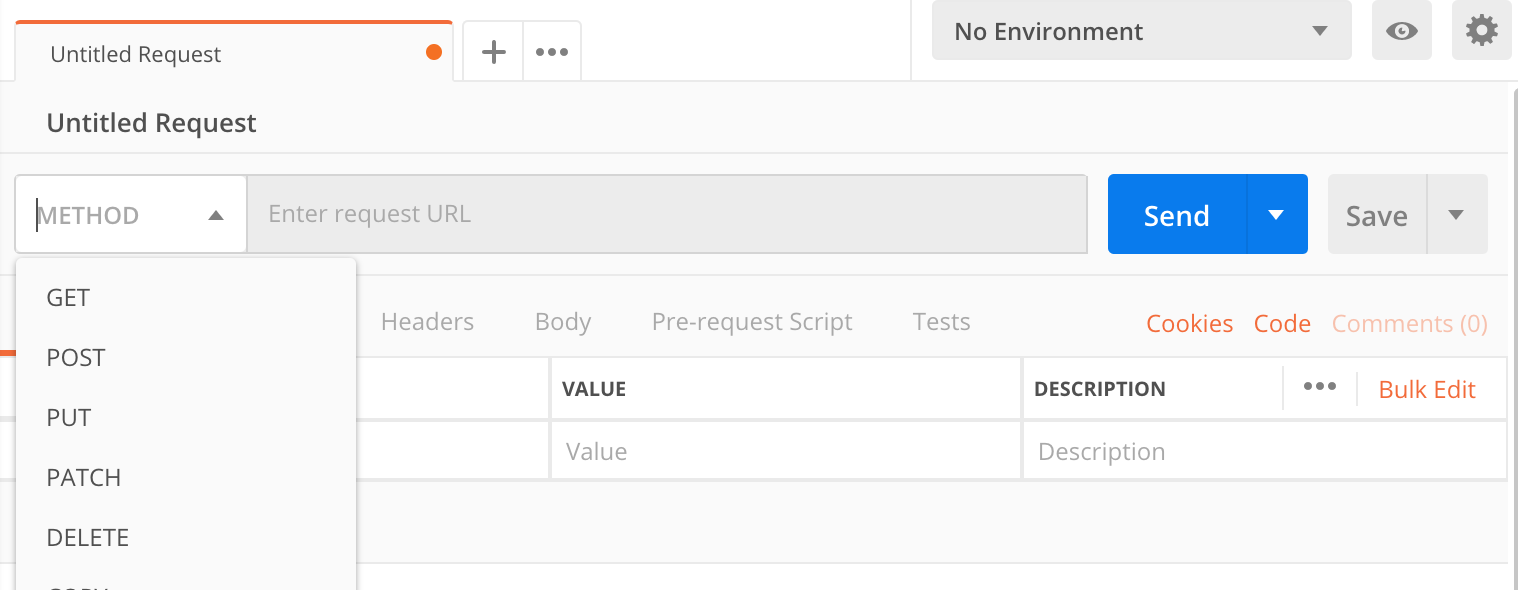Open Postman settings with the gear icon
The width and height of the screenshot is (1518, 590).
1481,30
